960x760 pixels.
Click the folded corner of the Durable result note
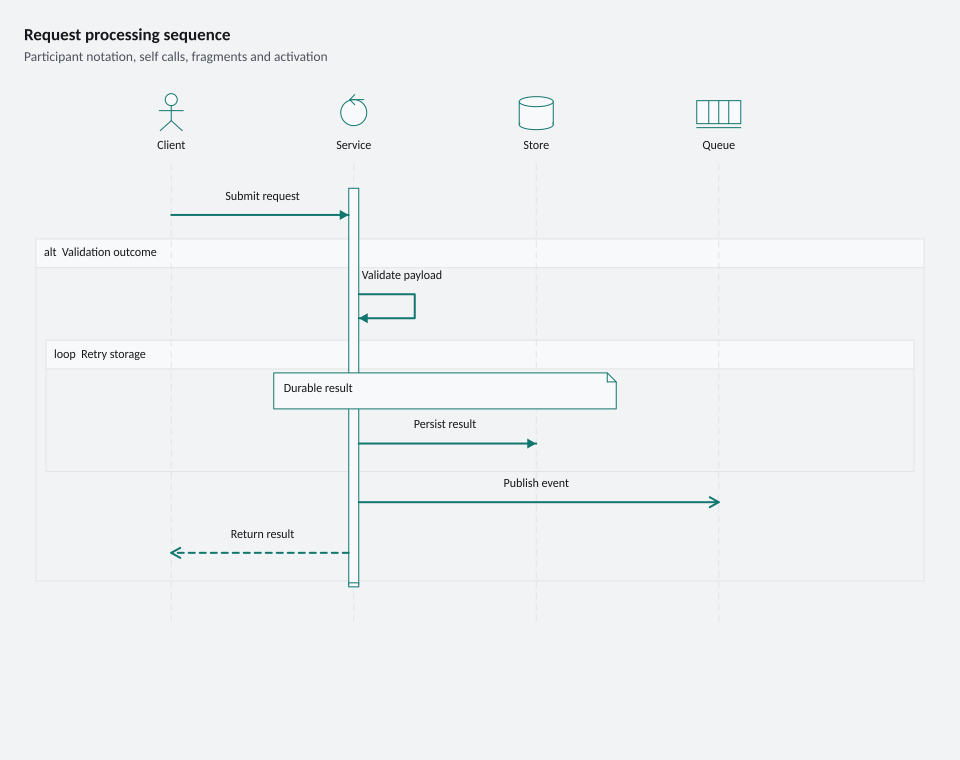click(x=612, y=377)
